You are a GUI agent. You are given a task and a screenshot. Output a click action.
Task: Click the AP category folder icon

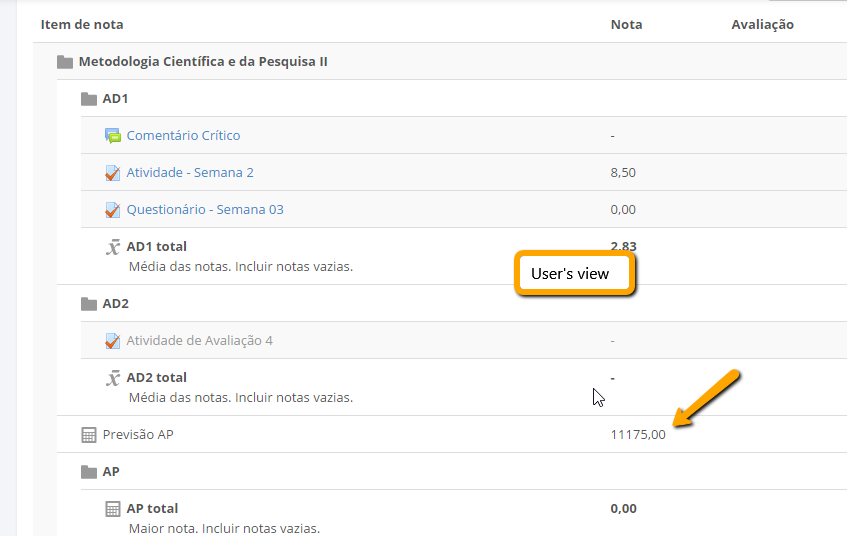point(89,472)
